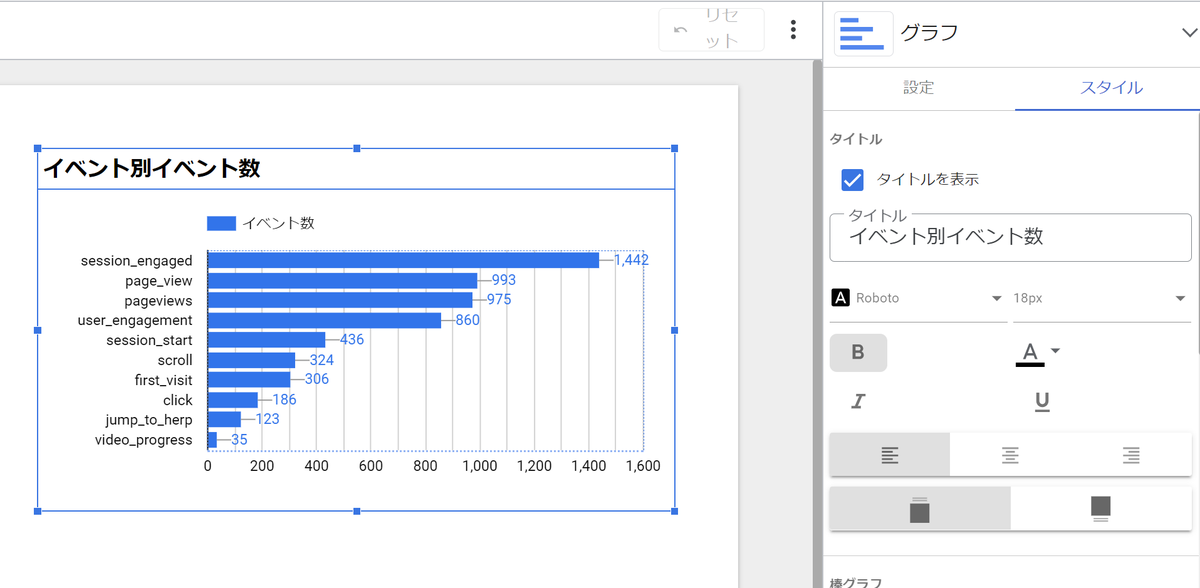Align the title to the right
The width and height of the screenshot is (1200, 588).
point(1131,455)
